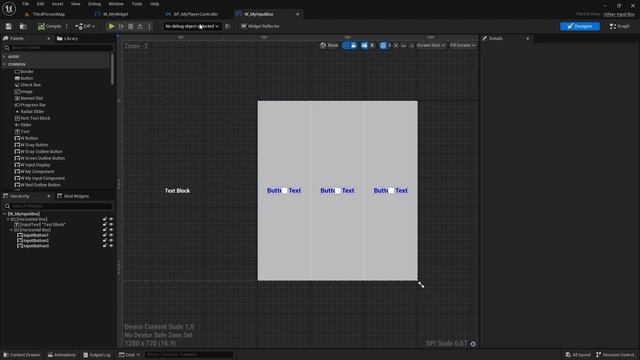Open the DPI Scale settings gear
This screenshot has width=640, height=360.
(473, 344)
